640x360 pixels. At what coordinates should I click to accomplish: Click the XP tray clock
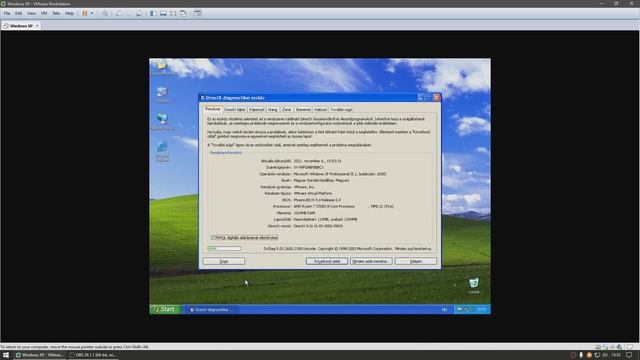click(x=482, y=309)
